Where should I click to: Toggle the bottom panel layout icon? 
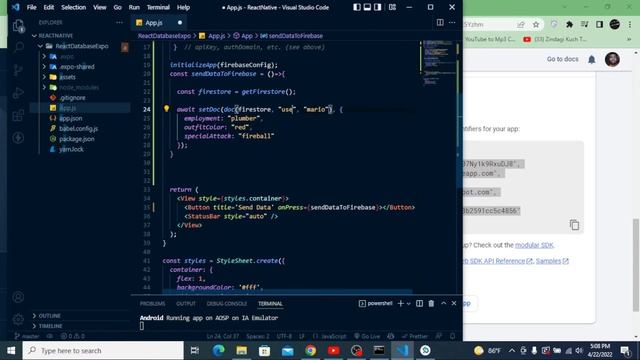(367, 7)
